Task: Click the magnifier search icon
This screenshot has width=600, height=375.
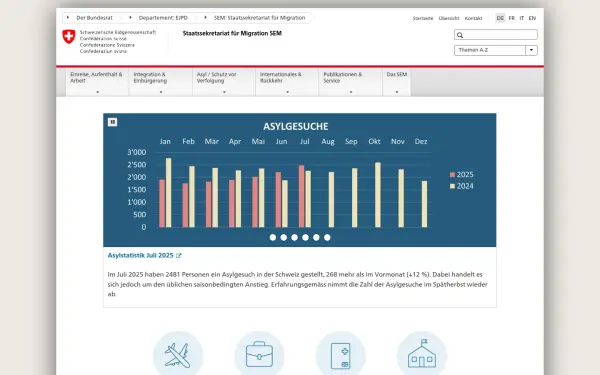Action: pyautogui.click(x=460, y=35)
